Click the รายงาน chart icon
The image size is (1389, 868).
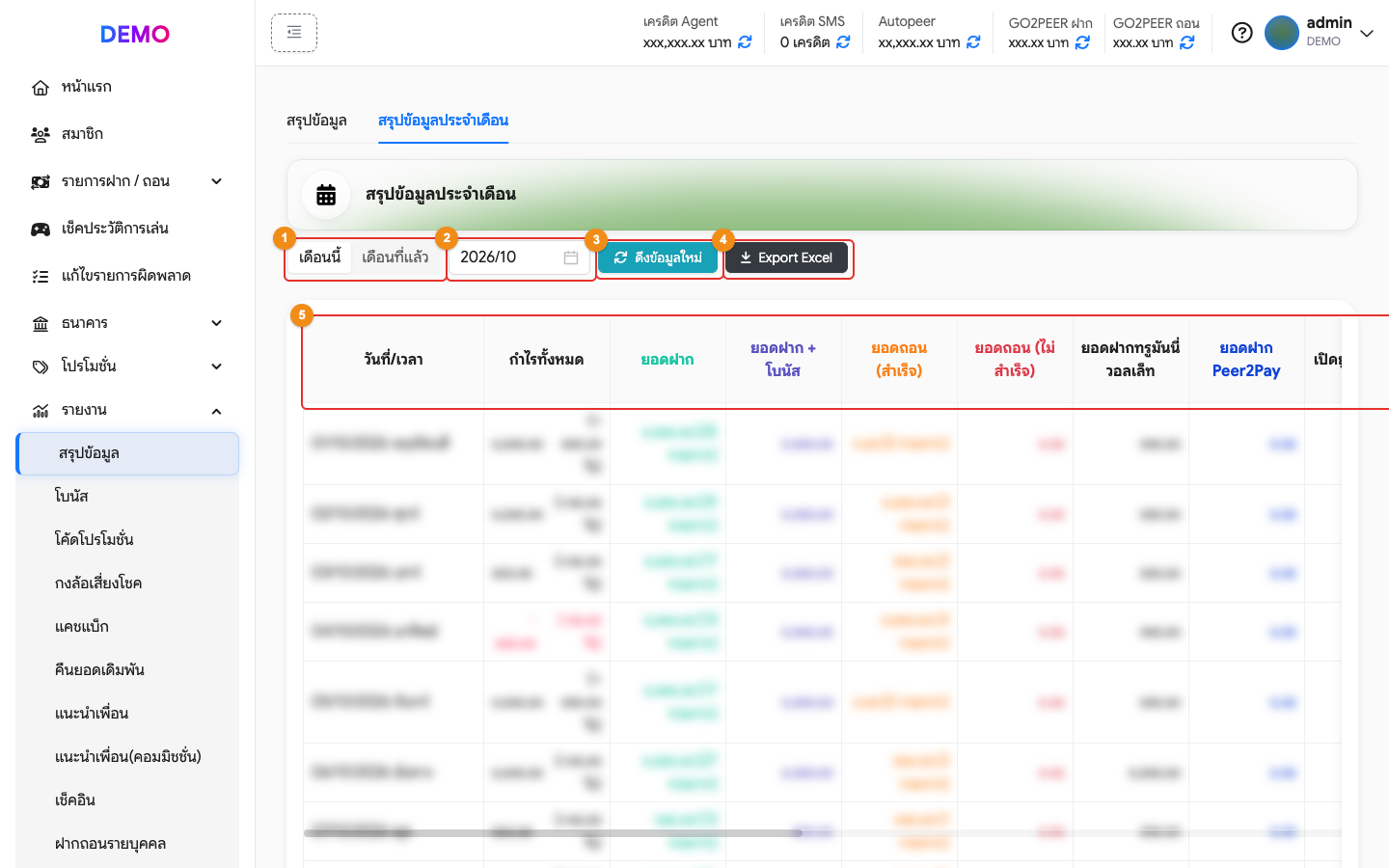point(41,411)
